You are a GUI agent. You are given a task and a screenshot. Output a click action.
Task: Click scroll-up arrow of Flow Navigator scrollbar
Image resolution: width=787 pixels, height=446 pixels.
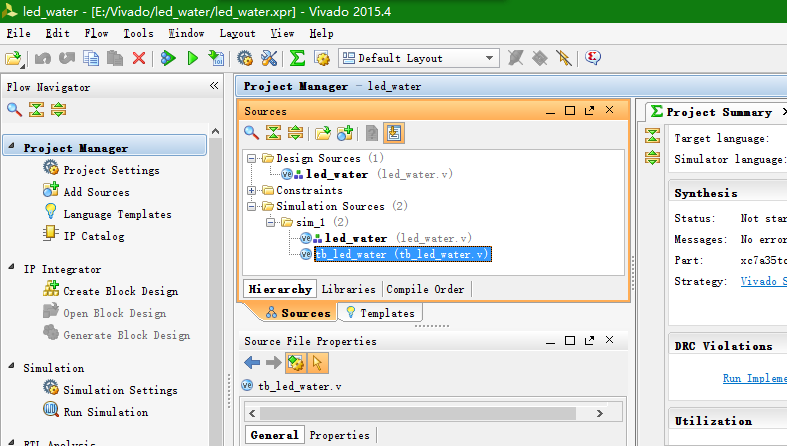pos(215,131)
